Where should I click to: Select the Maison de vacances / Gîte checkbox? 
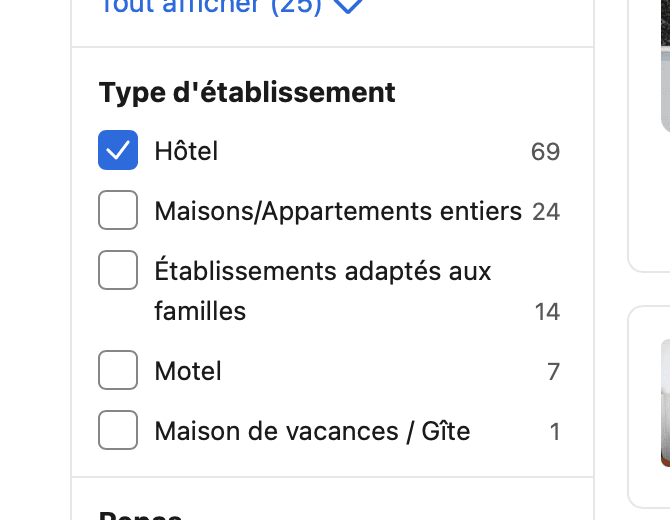pos(118,430)
